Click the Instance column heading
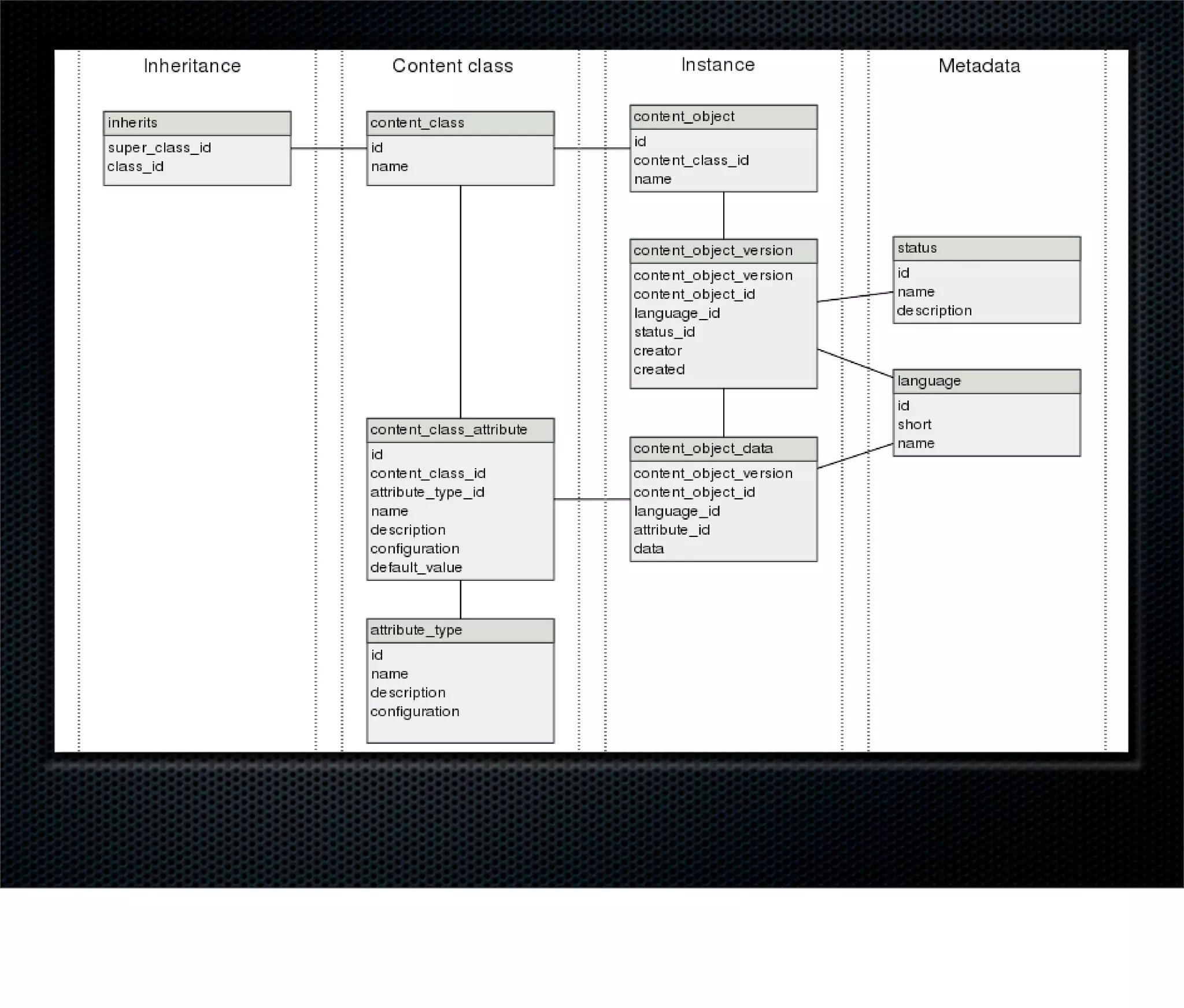The height and width of the screenshot is (1008, 1184). pos(717,65)
